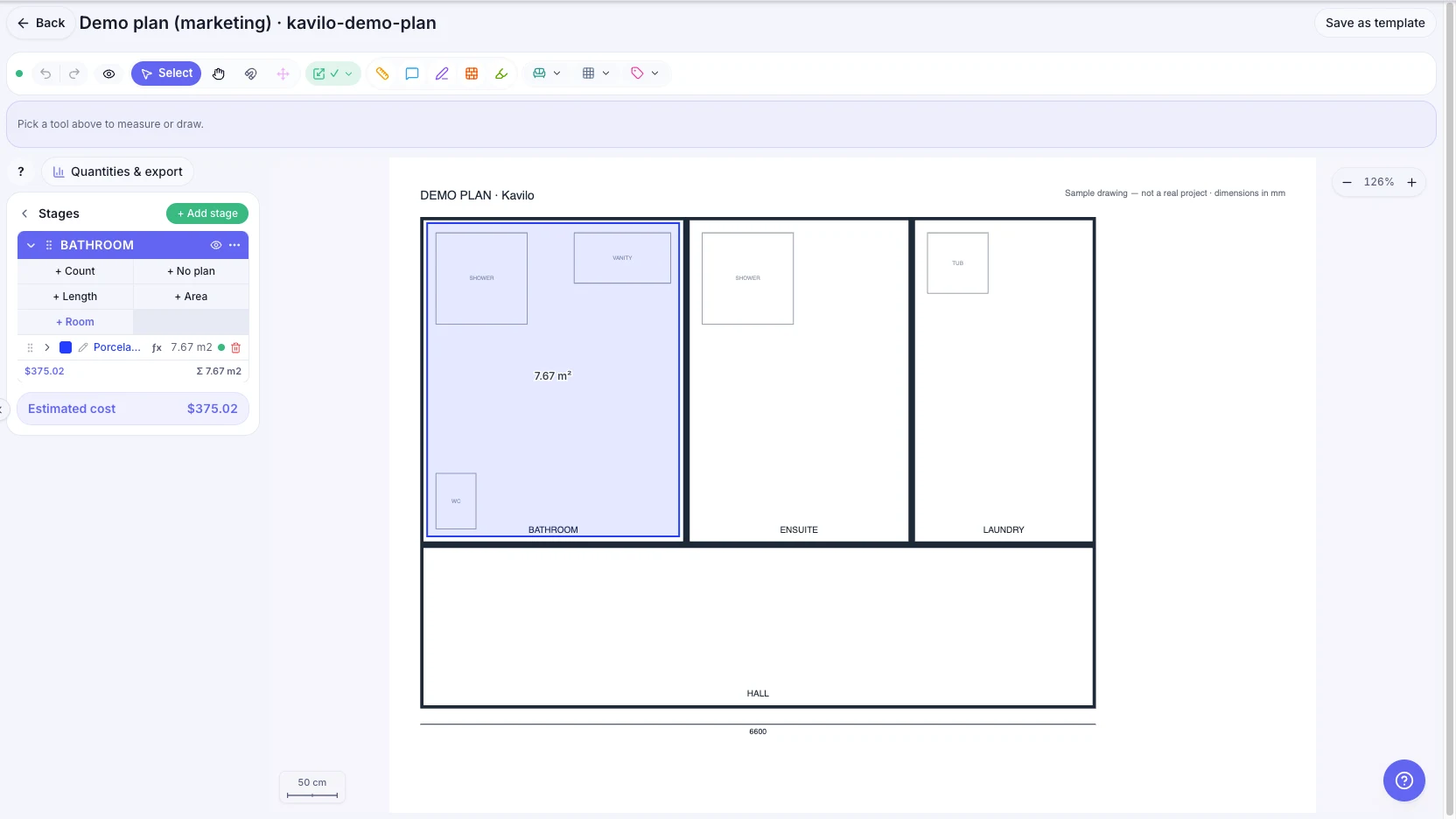
Task: Add a new stage
Action: click(207, 213)
